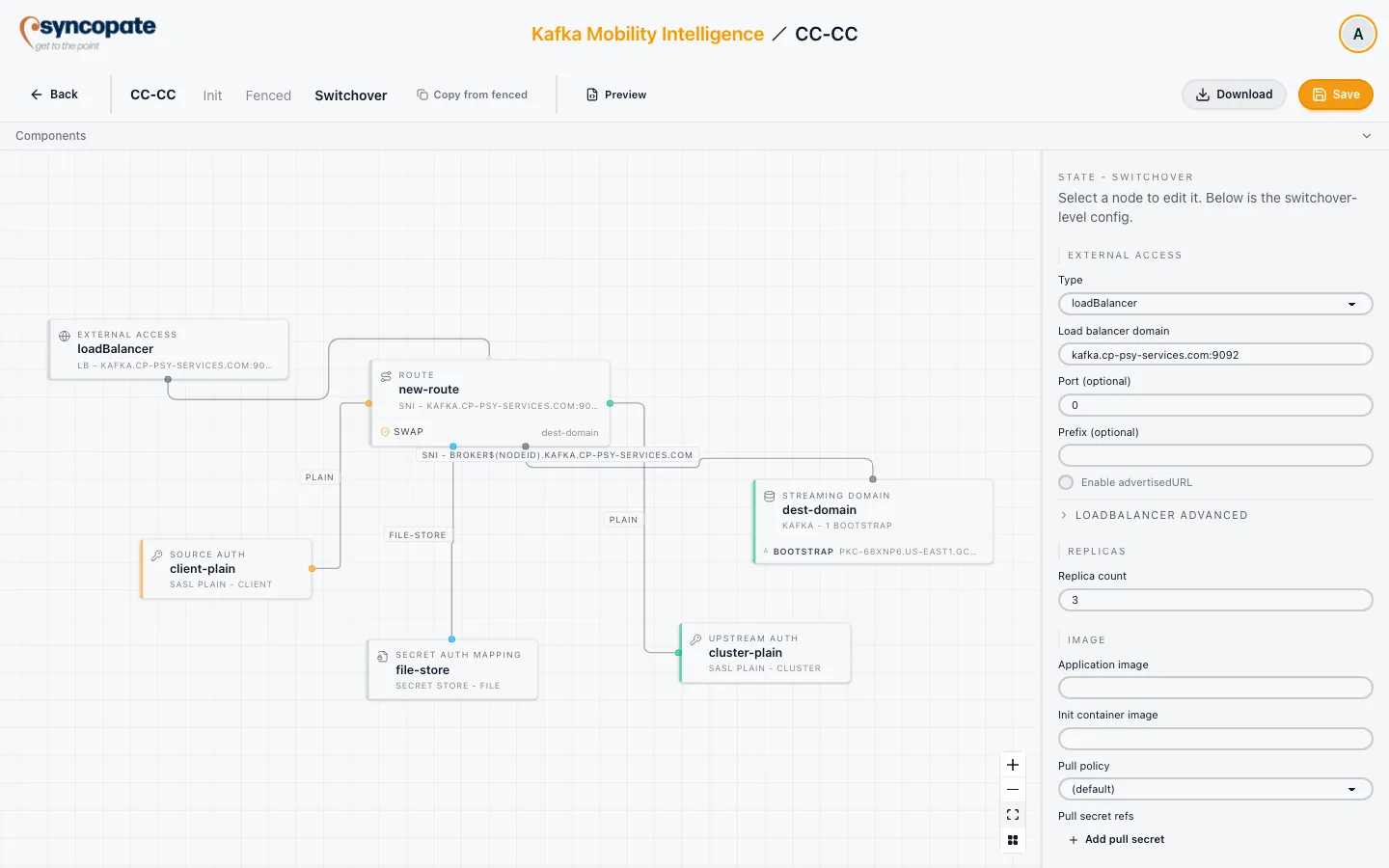Click the cluster-plain upstream auth key icon
Screen dimensions: 1389x868
(695, 639)
